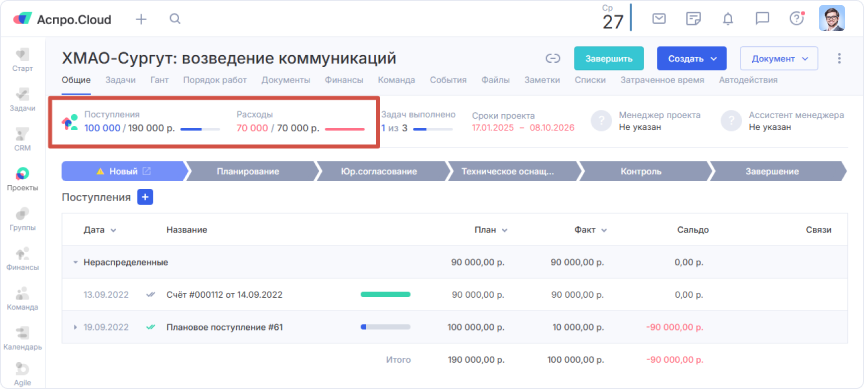Open notifications bell
864x389 pixels.
[x=728, y=19]
